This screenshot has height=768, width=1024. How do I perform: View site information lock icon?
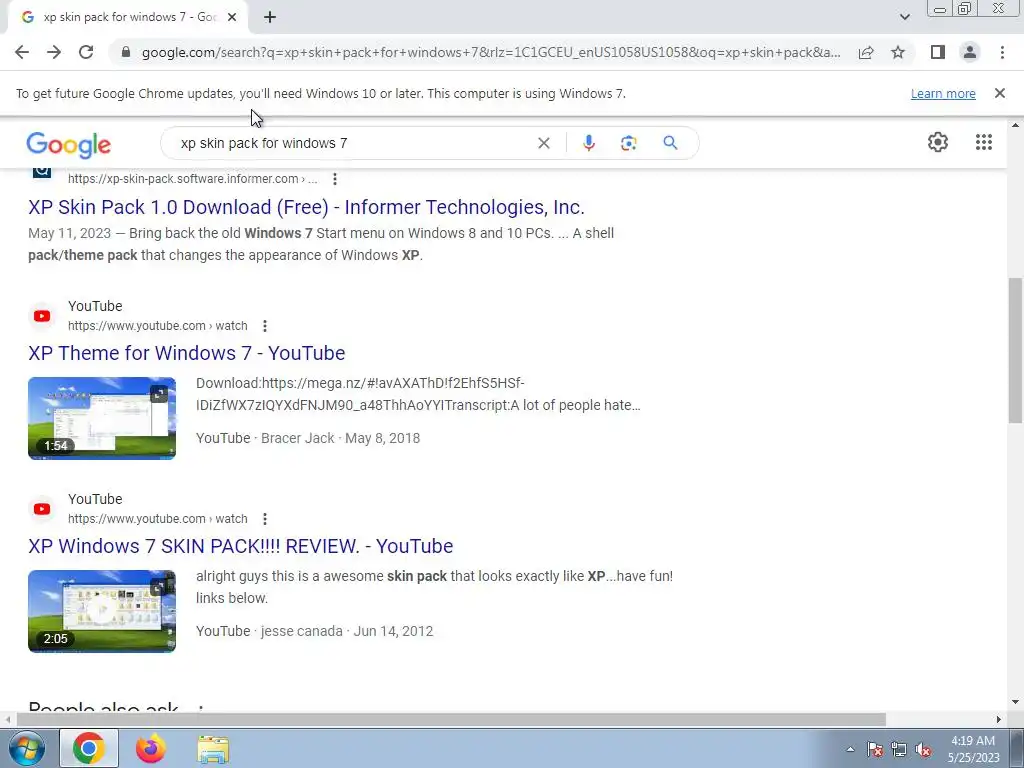(x=126, y=52)
